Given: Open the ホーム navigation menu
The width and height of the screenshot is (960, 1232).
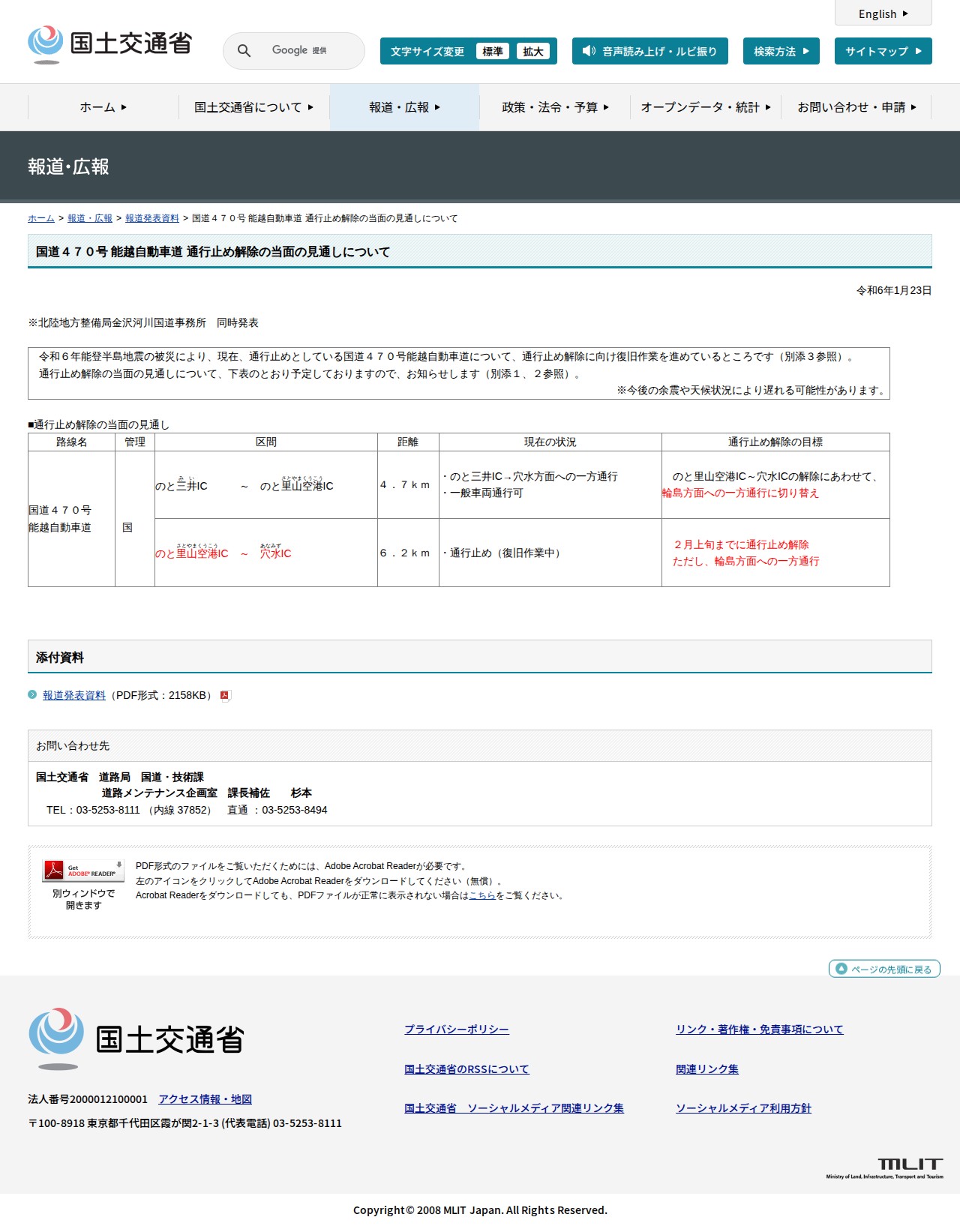Looking at the screenshot, I should pos(103,107).
